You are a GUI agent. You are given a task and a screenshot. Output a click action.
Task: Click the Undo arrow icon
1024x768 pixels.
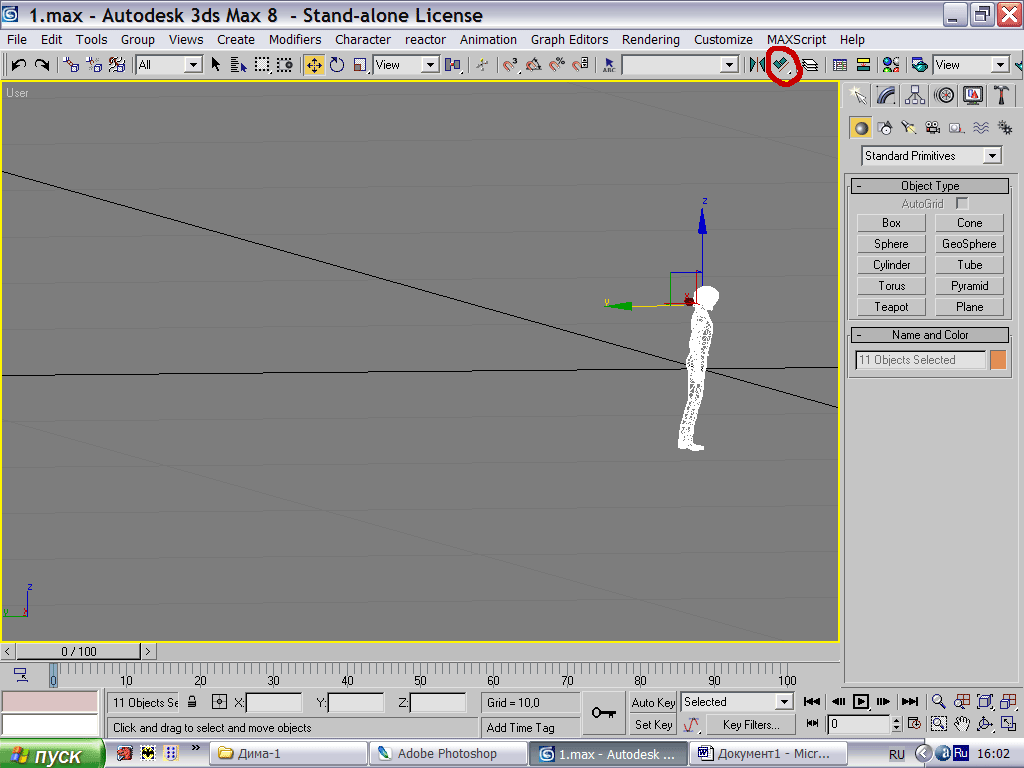(x=19, y=65)
